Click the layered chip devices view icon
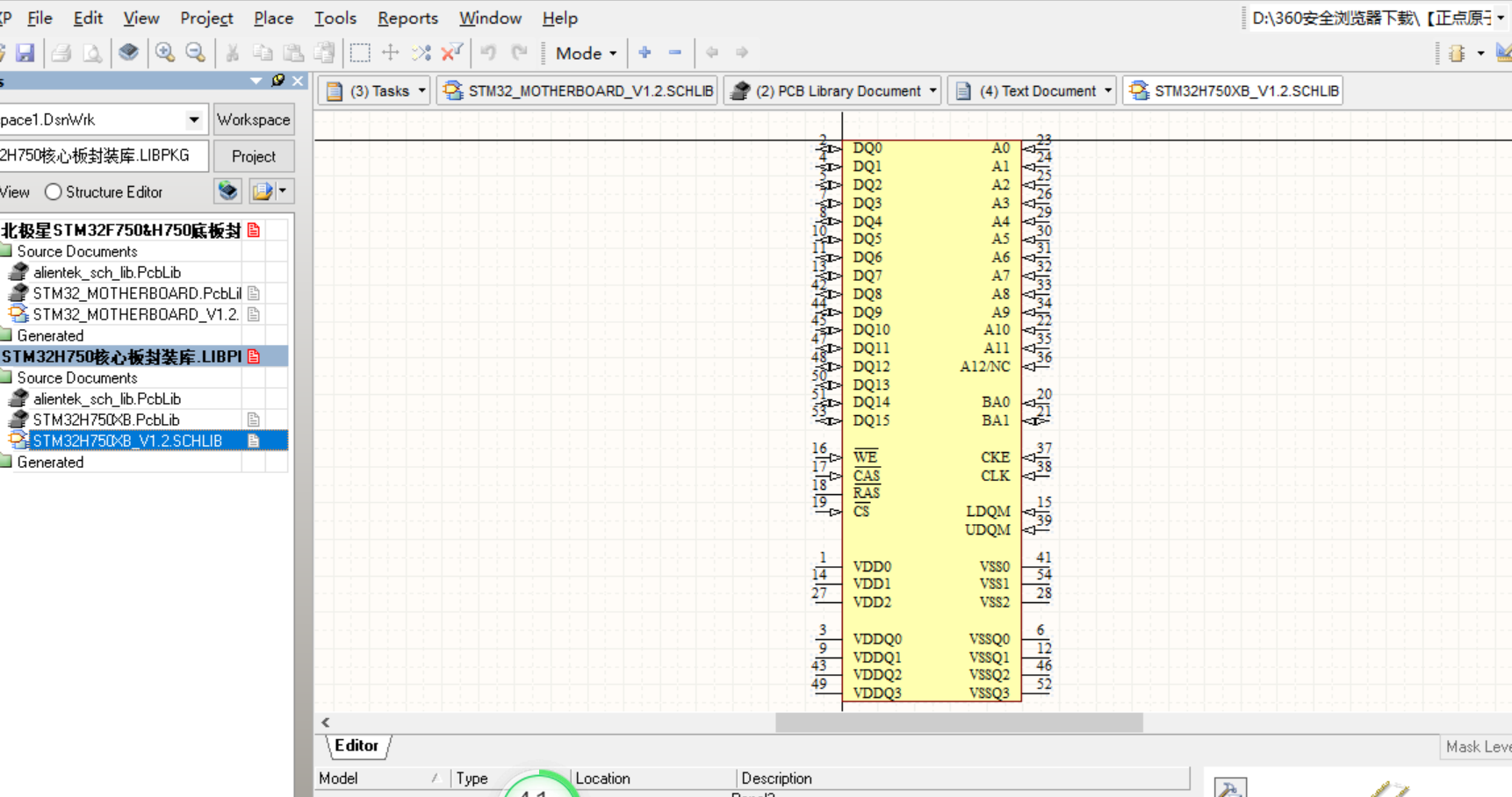The image size is (1512, 797). pyautogui.click(x=128, y=53)
